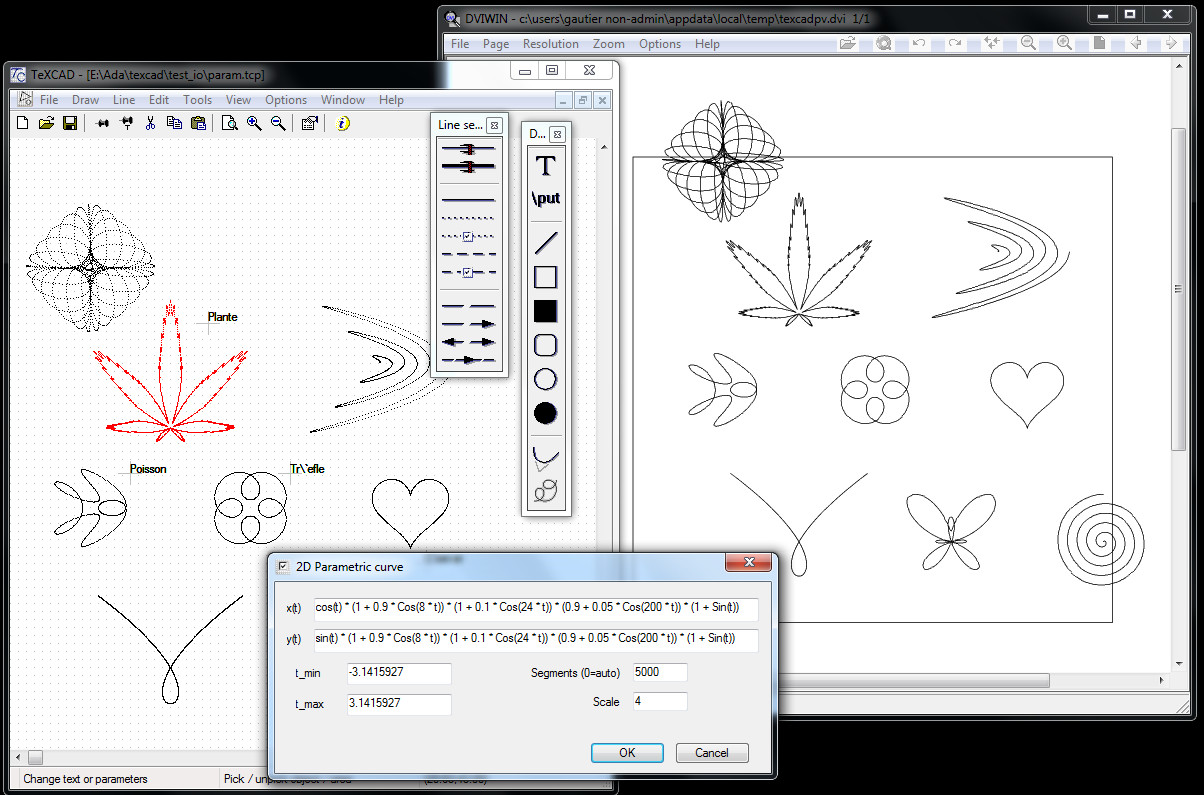Open the Tools menu in TeXCAD

(197, 100)
